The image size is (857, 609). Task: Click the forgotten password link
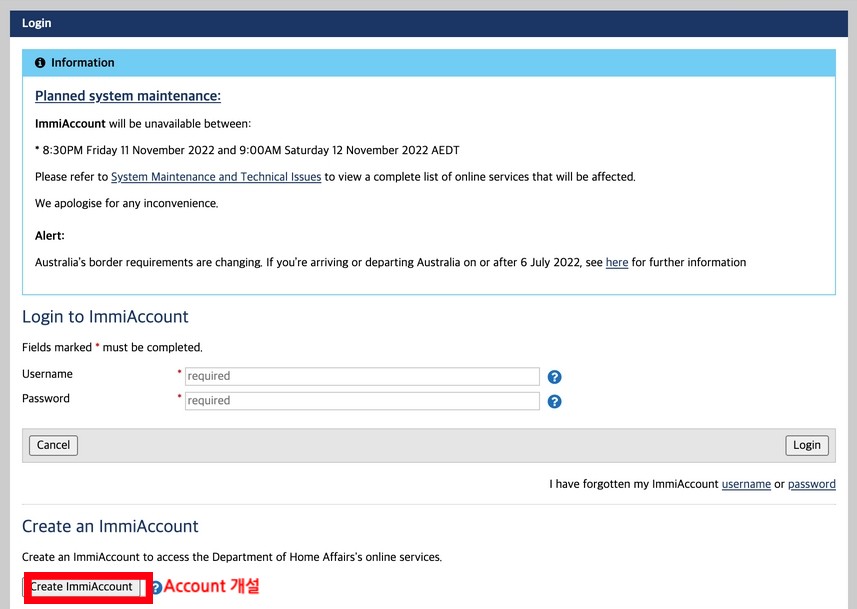click(x=812, y=484)
